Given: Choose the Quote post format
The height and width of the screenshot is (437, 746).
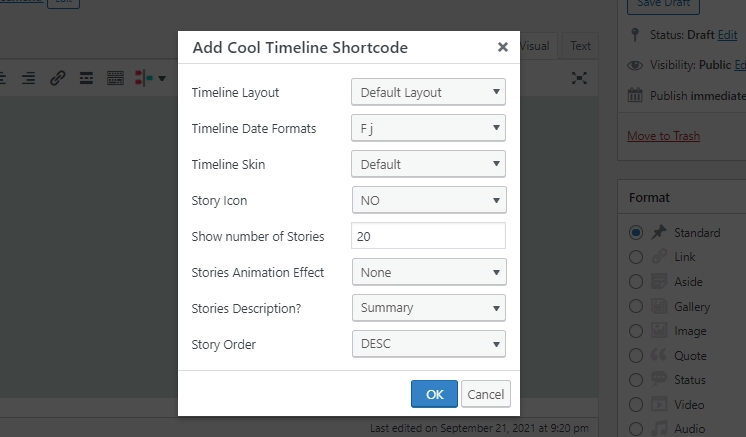Looking at the screenshot, I should click(636, 356).
